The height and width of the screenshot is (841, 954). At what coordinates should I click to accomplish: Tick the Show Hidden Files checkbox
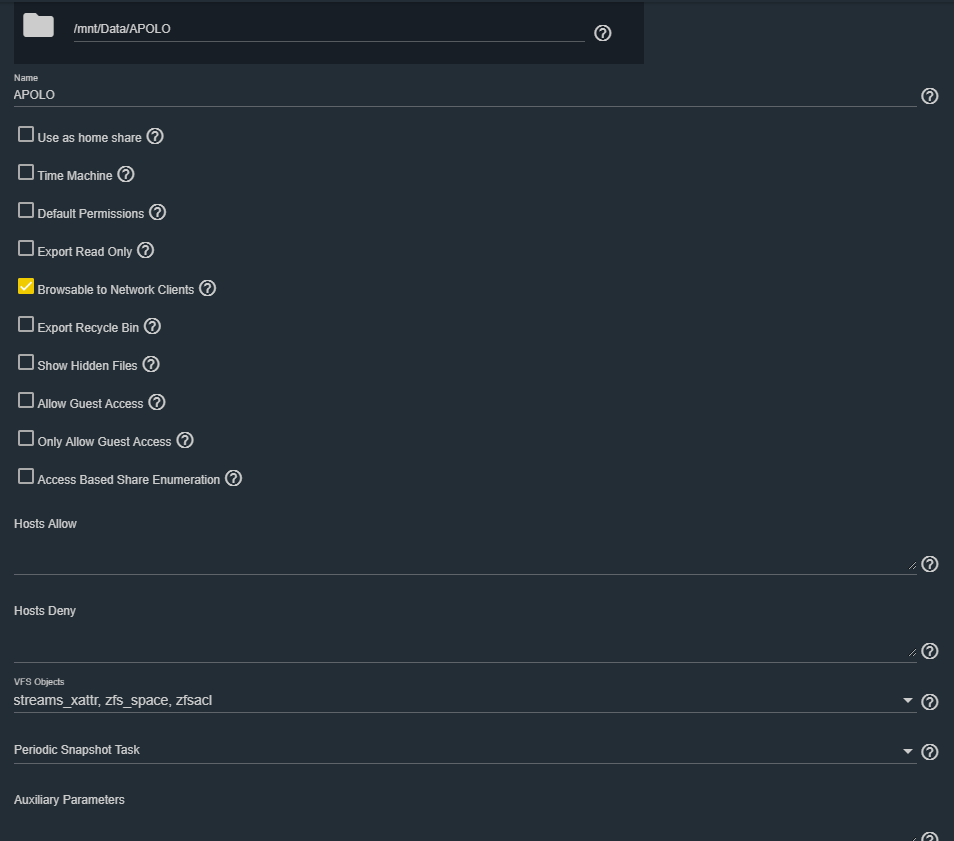coord(26,363)
